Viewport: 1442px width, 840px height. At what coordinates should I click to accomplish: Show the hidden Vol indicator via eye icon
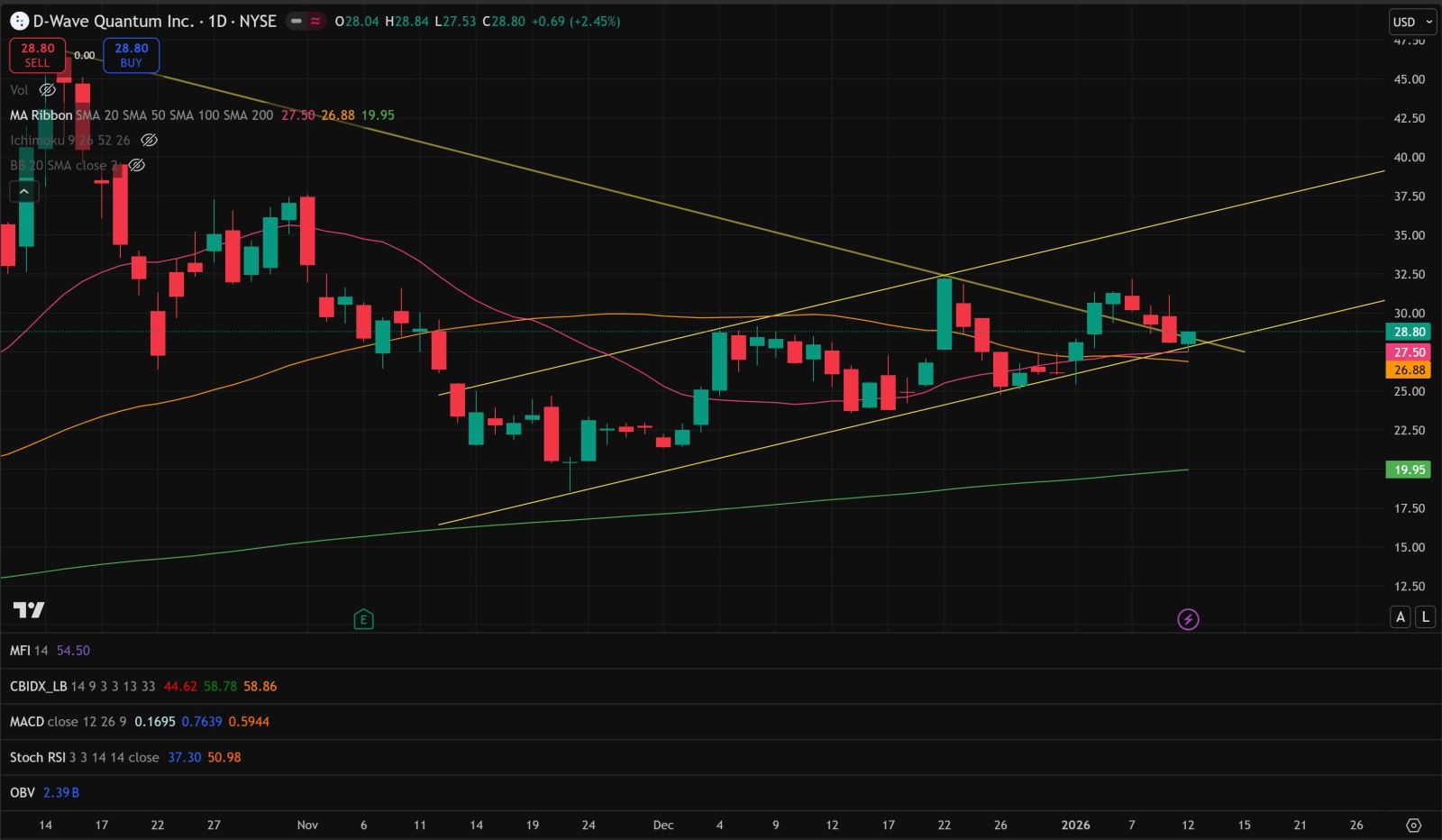(x=48, y=90)
